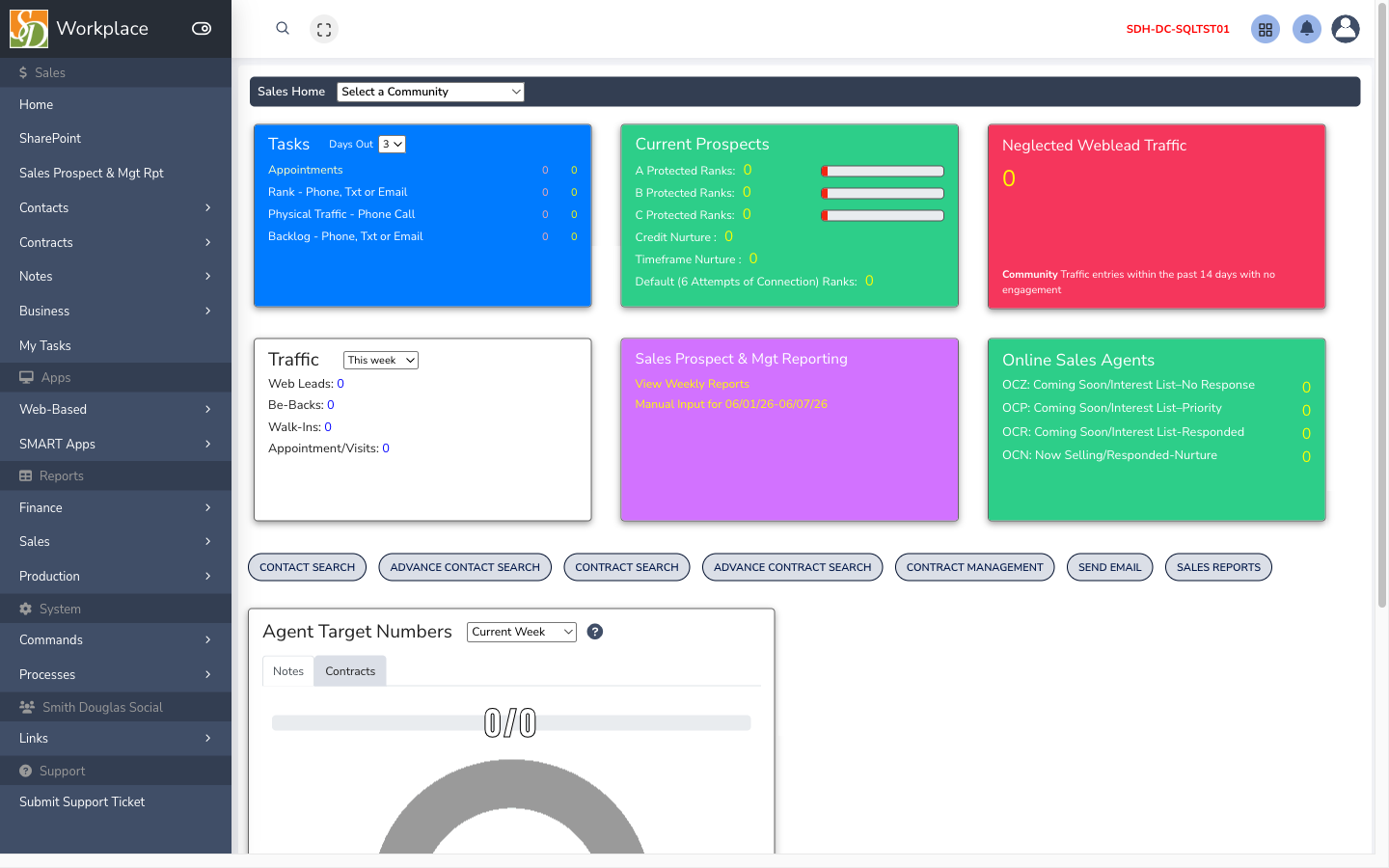Open the search magnifier icon
The height and width of the screenshot is (868, 1389).
click(283, 29)
